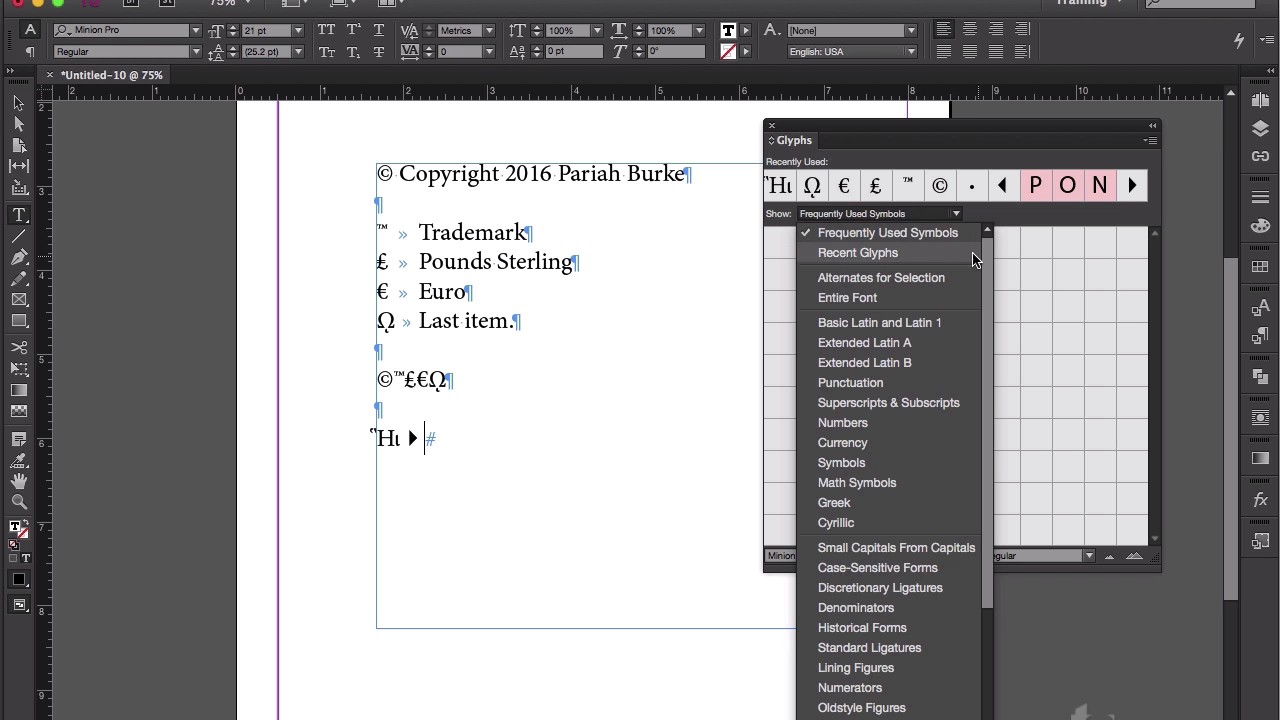Screen dimensions: 1280x720
Task: Open the Links panel icon
Action: point(1260,157)
